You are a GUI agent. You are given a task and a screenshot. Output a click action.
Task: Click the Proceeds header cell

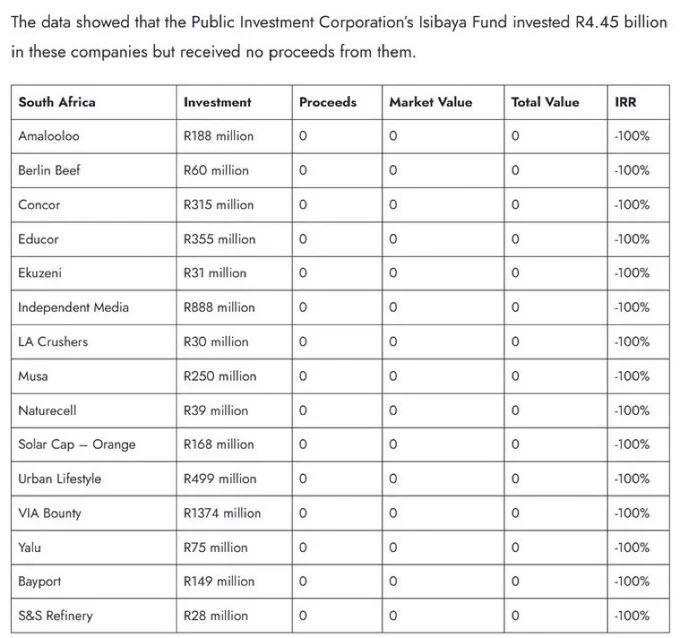coord(337,102)
